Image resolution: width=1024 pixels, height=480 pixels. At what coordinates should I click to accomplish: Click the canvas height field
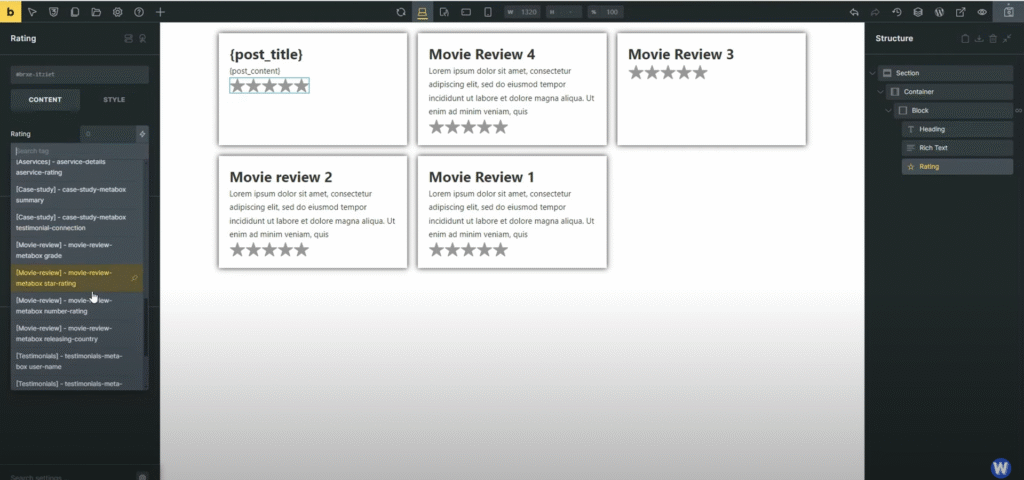(x=564, y=12)
